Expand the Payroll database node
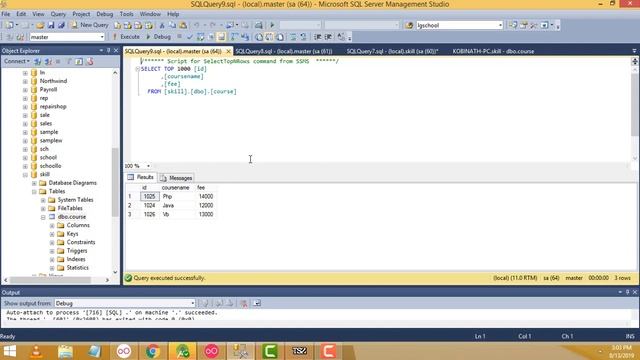The width and height of the screenshot is (640, 360). coord(25,90)
